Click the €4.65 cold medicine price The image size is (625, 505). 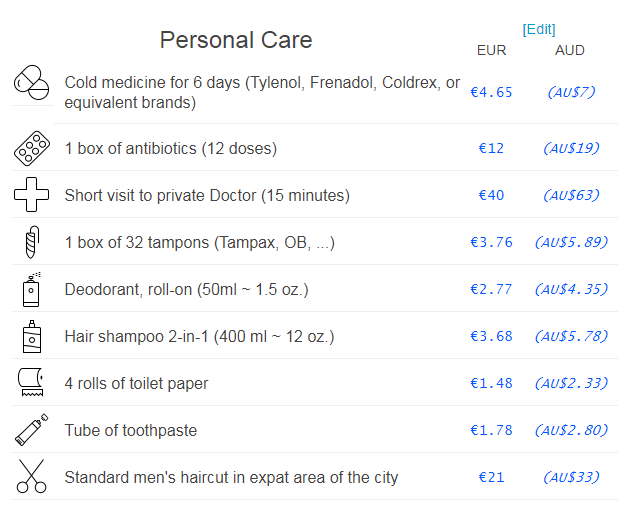(491, 92)
